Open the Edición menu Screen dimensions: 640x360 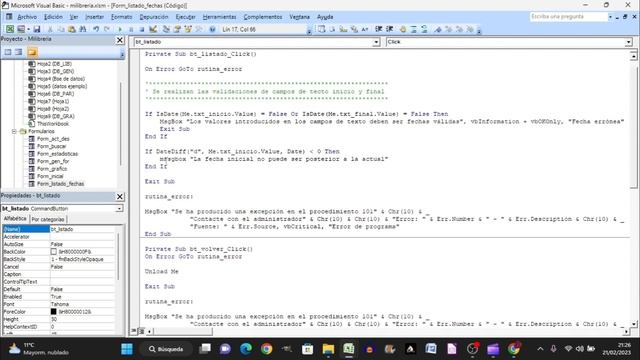53,17
